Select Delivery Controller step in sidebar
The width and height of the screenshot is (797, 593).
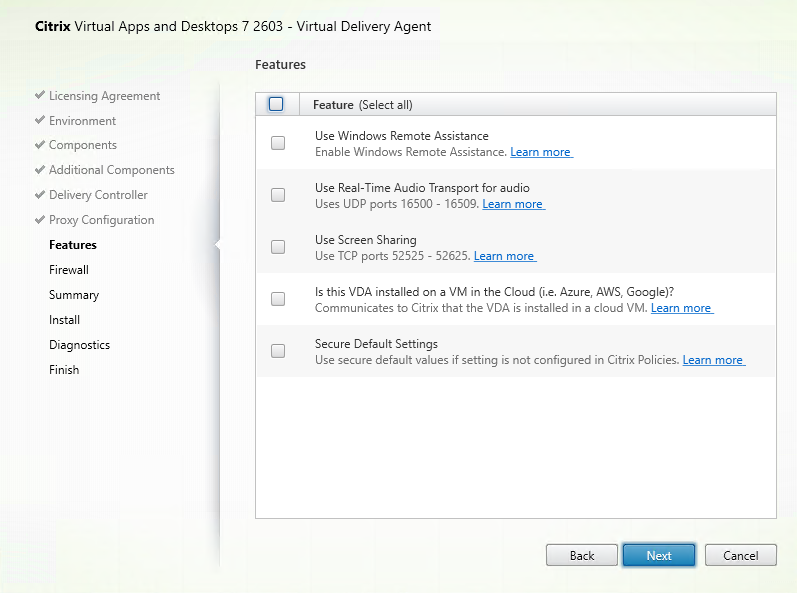tap(98, 195)
